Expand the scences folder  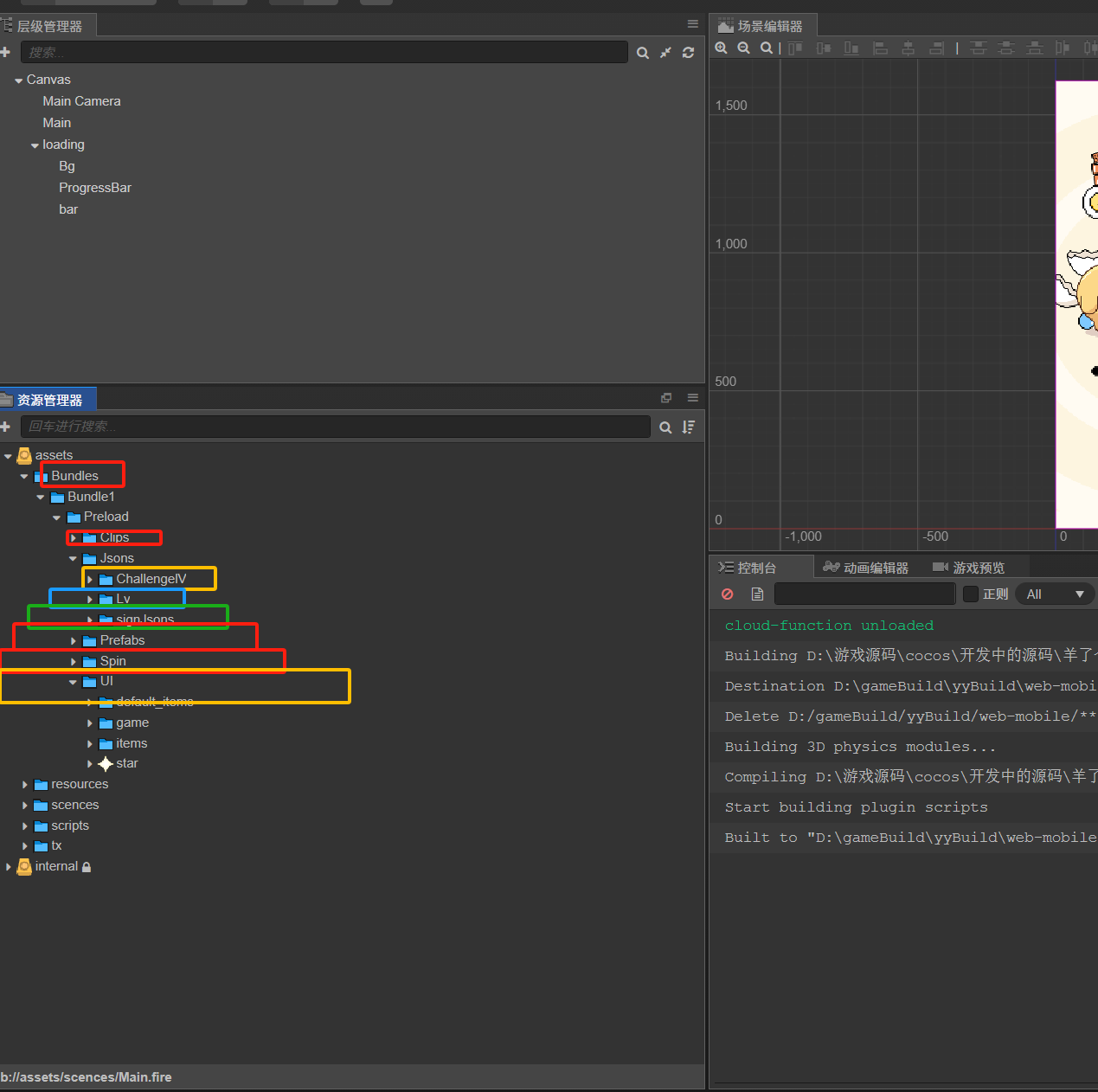pos(24,806)
